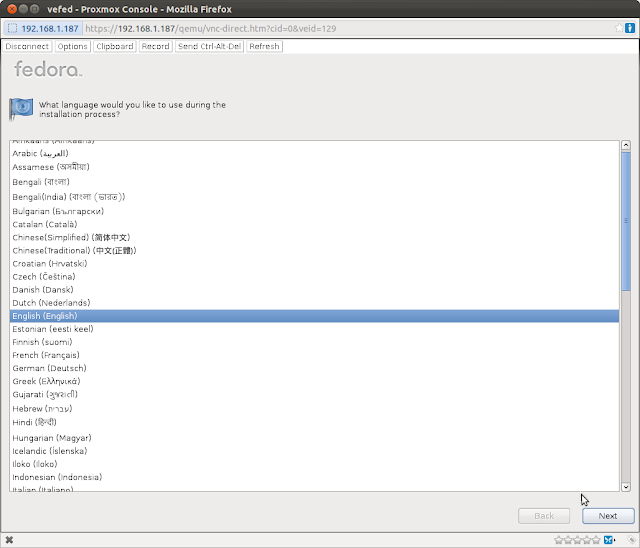The width and height of the screenshot is (640, 548).
Task: Click the tag icon in the status bar
Action: tap(631, 540)
